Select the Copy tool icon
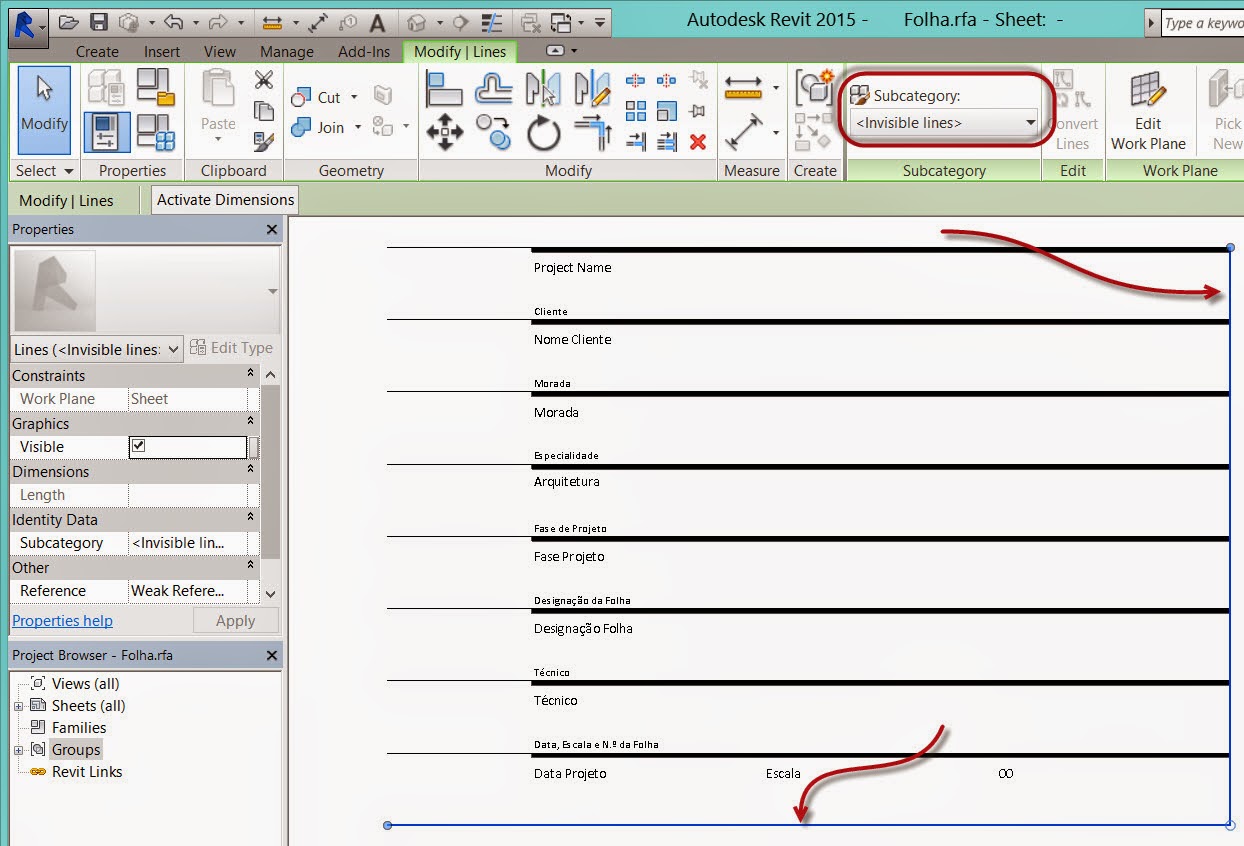Screen dimensions: 1244x846 pos(494,131)
